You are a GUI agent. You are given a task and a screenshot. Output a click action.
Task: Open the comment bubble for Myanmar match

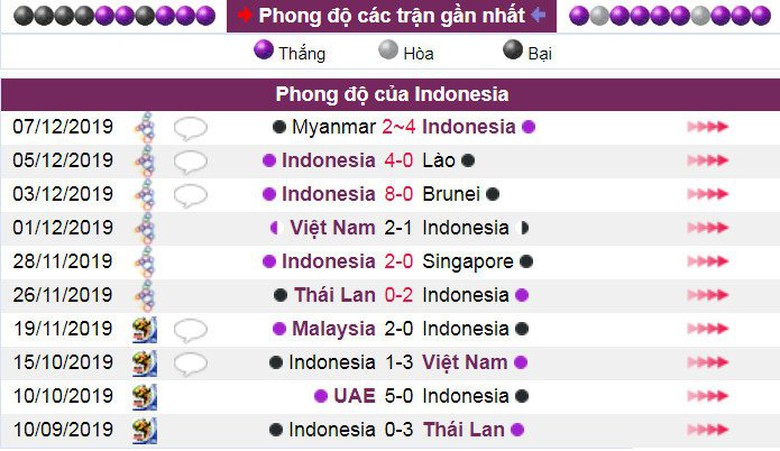tap(190, 127)
